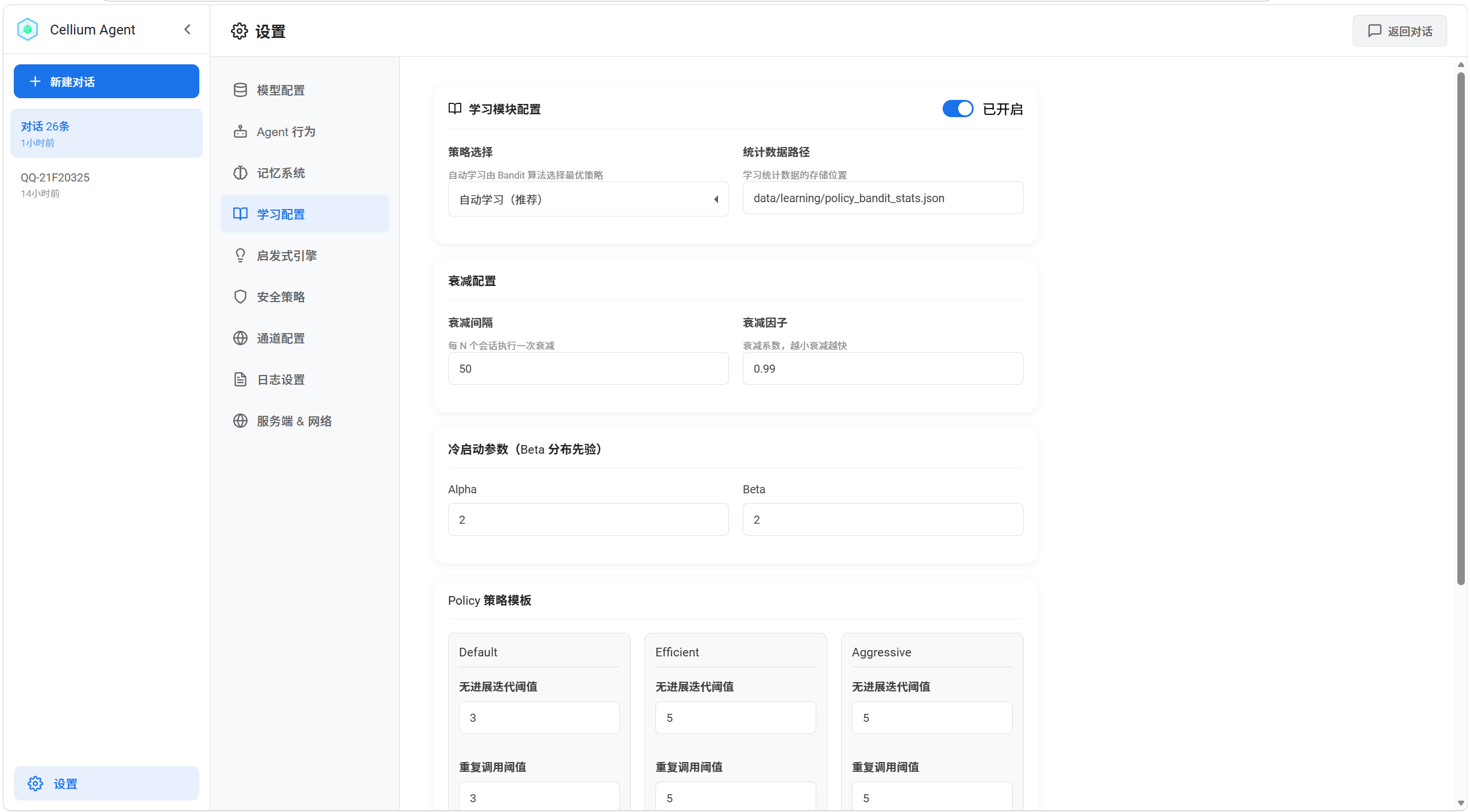
Task: Click the decay interval input field
Action: (588, 369)
